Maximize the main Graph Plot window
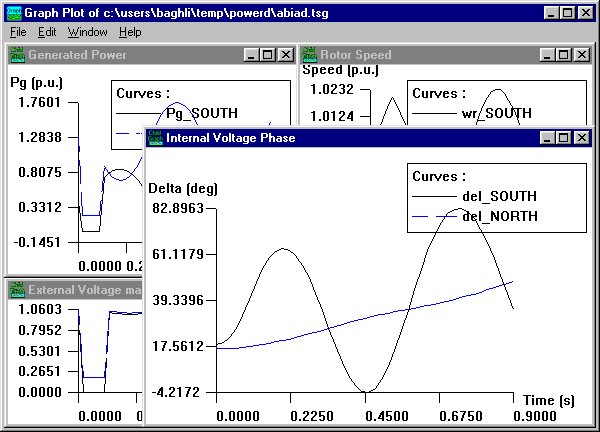This screenshot has width=600, height=432. coord(568,13)
